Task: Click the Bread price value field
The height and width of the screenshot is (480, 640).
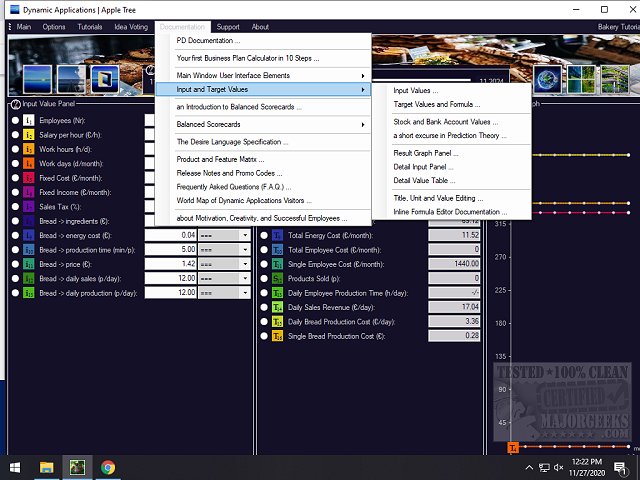Action: [x=171, y=264]
